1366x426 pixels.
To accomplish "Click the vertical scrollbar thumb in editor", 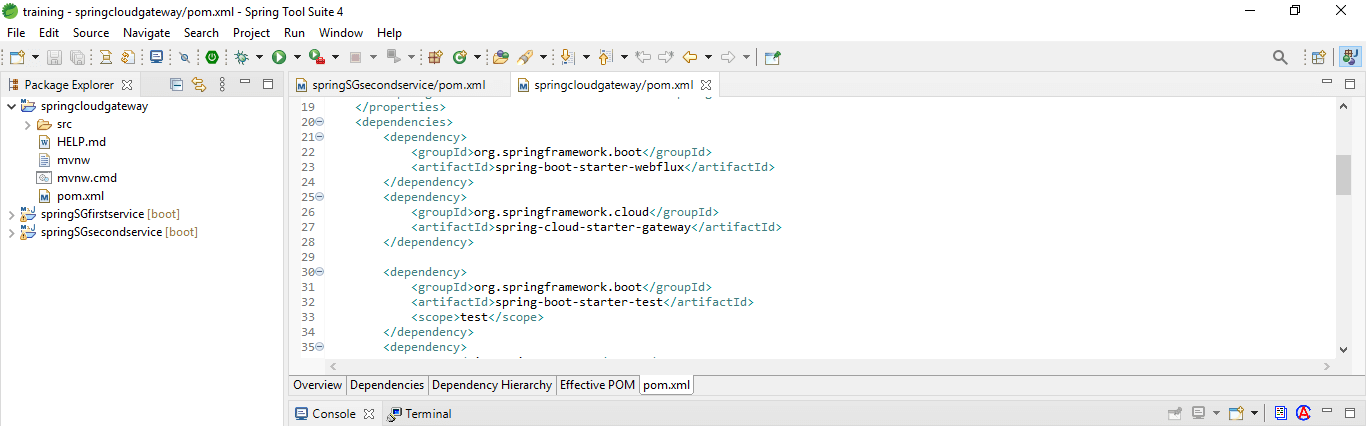I will point(1343,175).
